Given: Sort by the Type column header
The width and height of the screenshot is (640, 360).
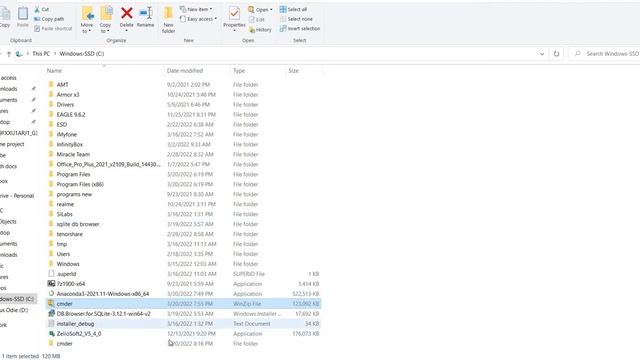Looking at the screenshot, I should pos(239,71).
